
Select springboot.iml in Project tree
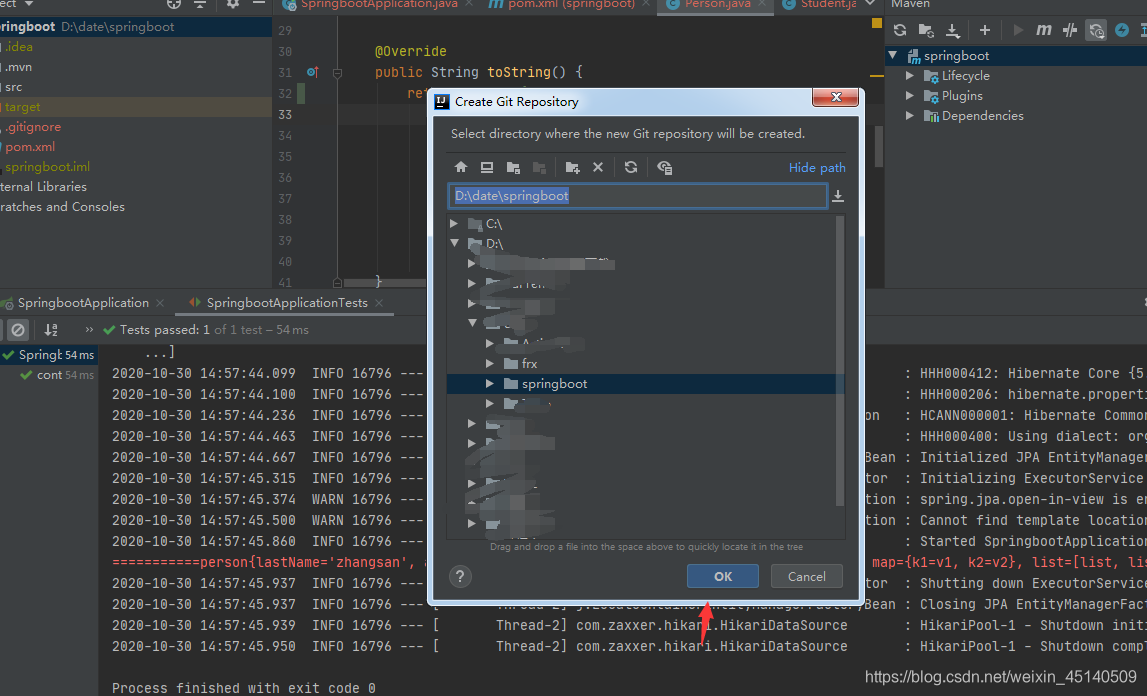coord(135,167)
